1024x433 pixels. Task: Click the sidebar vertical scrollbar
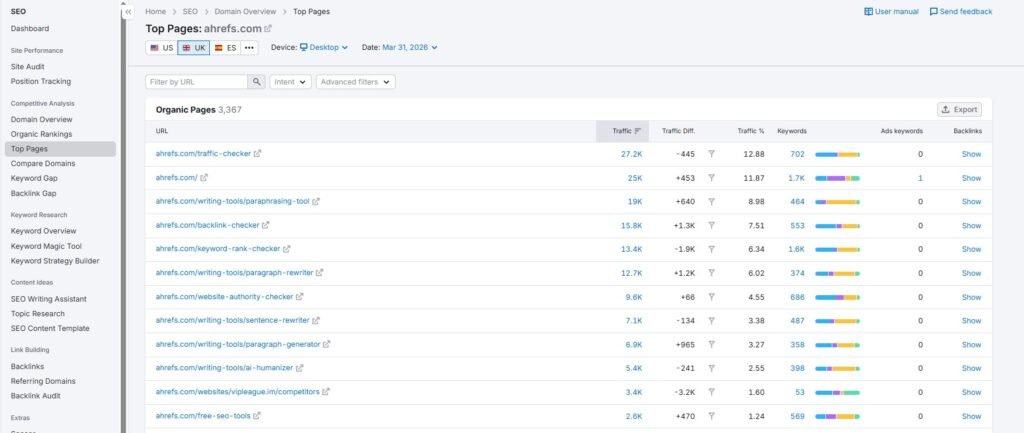point(122,219)
